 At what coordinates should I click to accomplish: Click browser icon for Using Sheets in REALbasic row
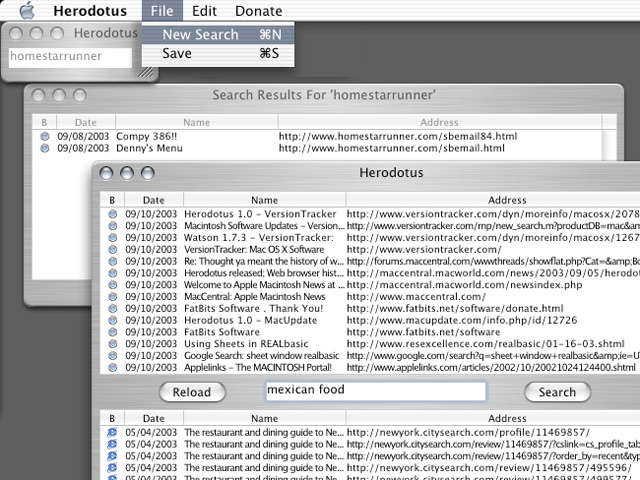point(113,344)
